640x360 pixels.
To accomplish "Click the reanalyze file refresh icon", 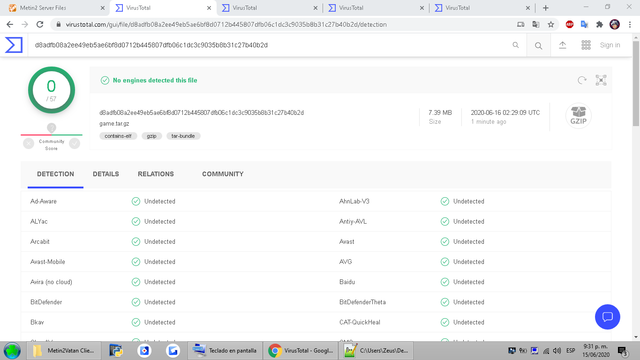I will tap(582, 80).
